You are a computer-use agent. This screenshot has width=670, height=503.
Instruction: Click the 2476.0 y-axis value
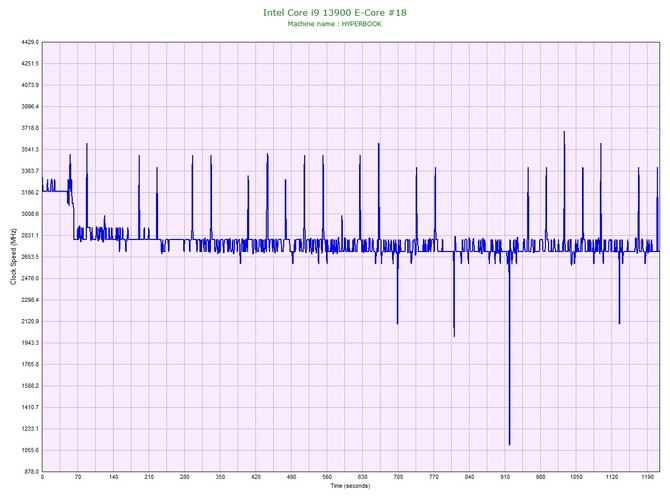pos(30,279)
